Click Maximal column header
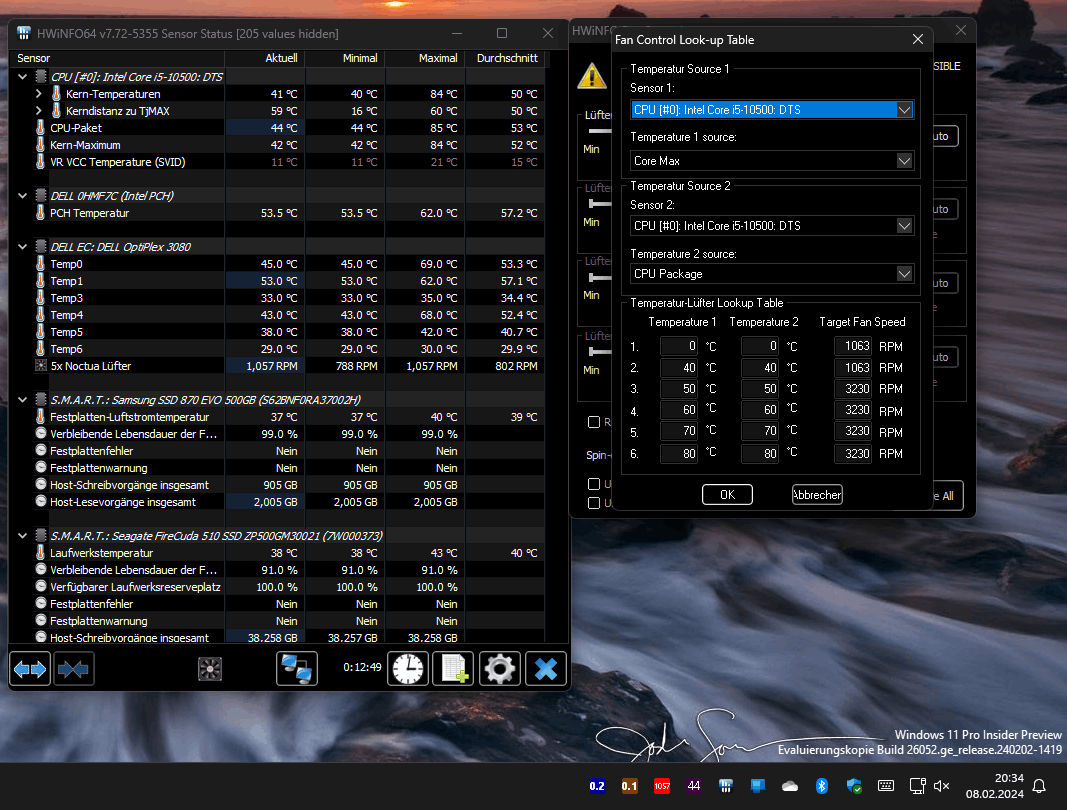The image size is (1067, 810). click(425, 59)
